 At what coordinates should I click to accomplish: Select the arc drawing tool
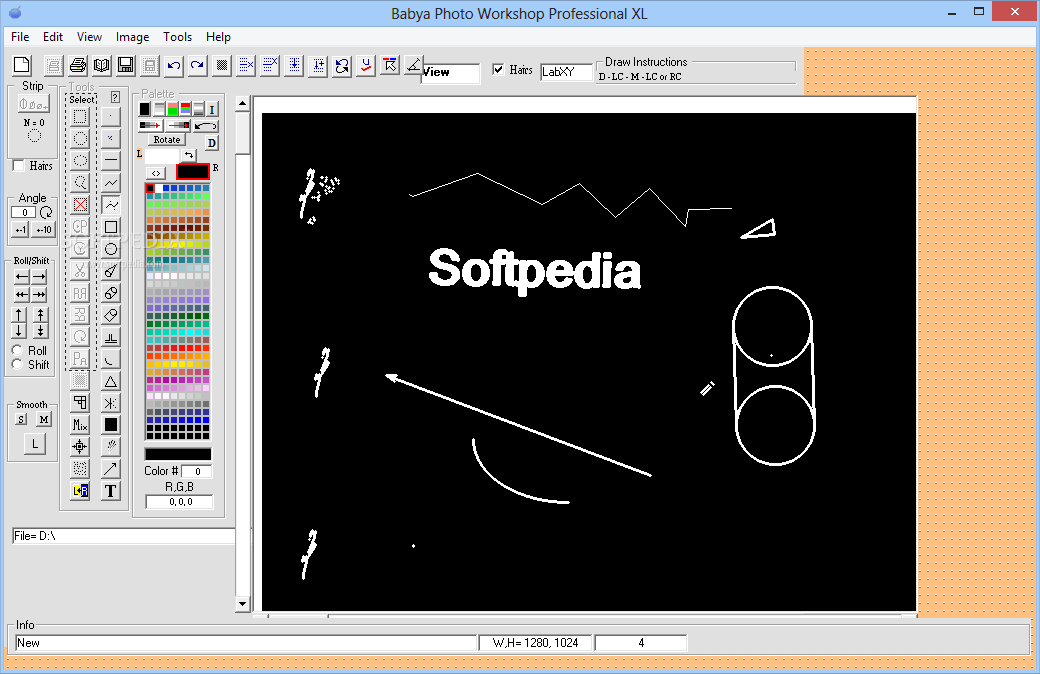[x=111, y=360]
